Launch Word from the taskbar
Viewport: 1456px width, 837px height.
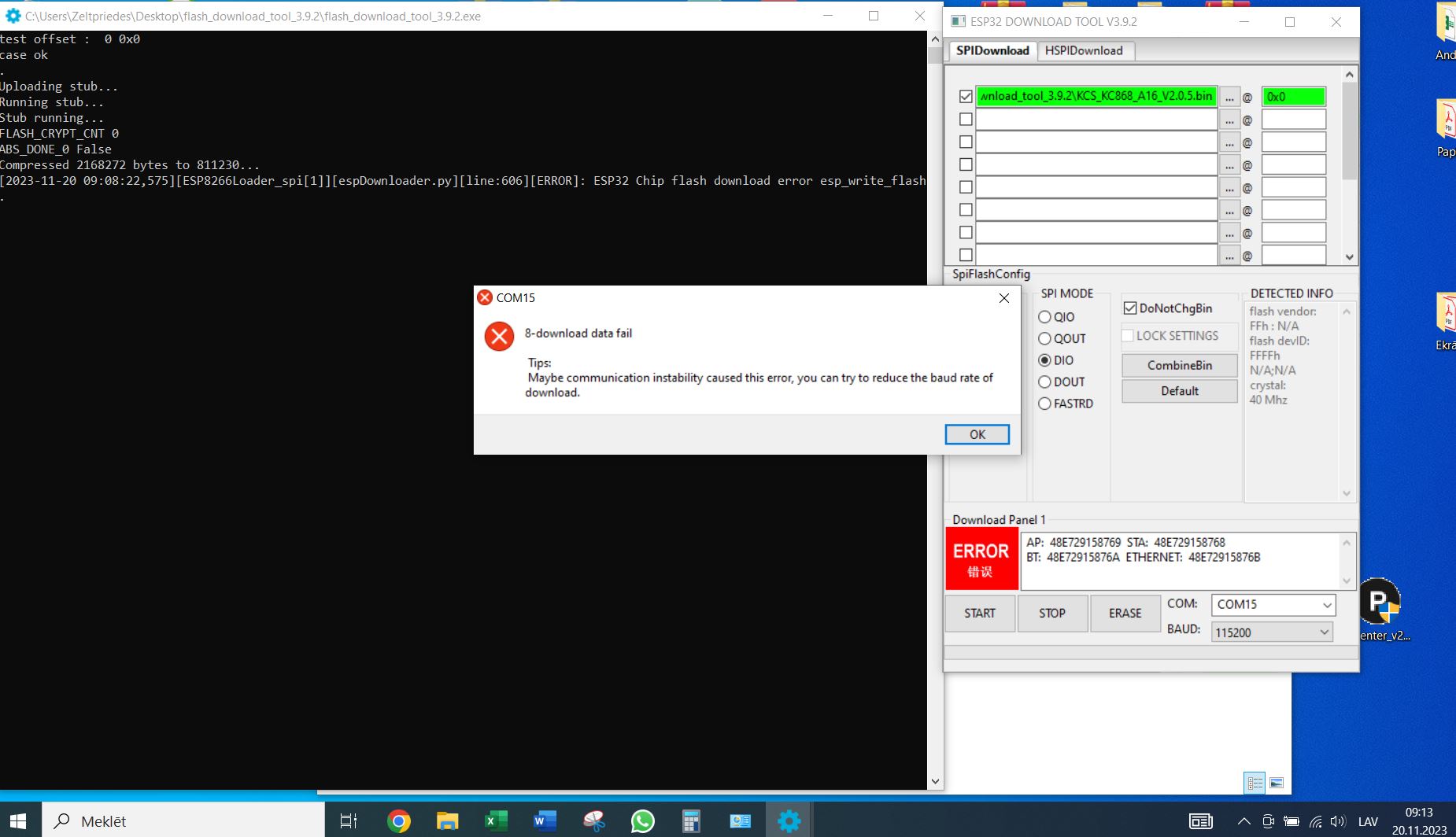[x=545, y=821]
